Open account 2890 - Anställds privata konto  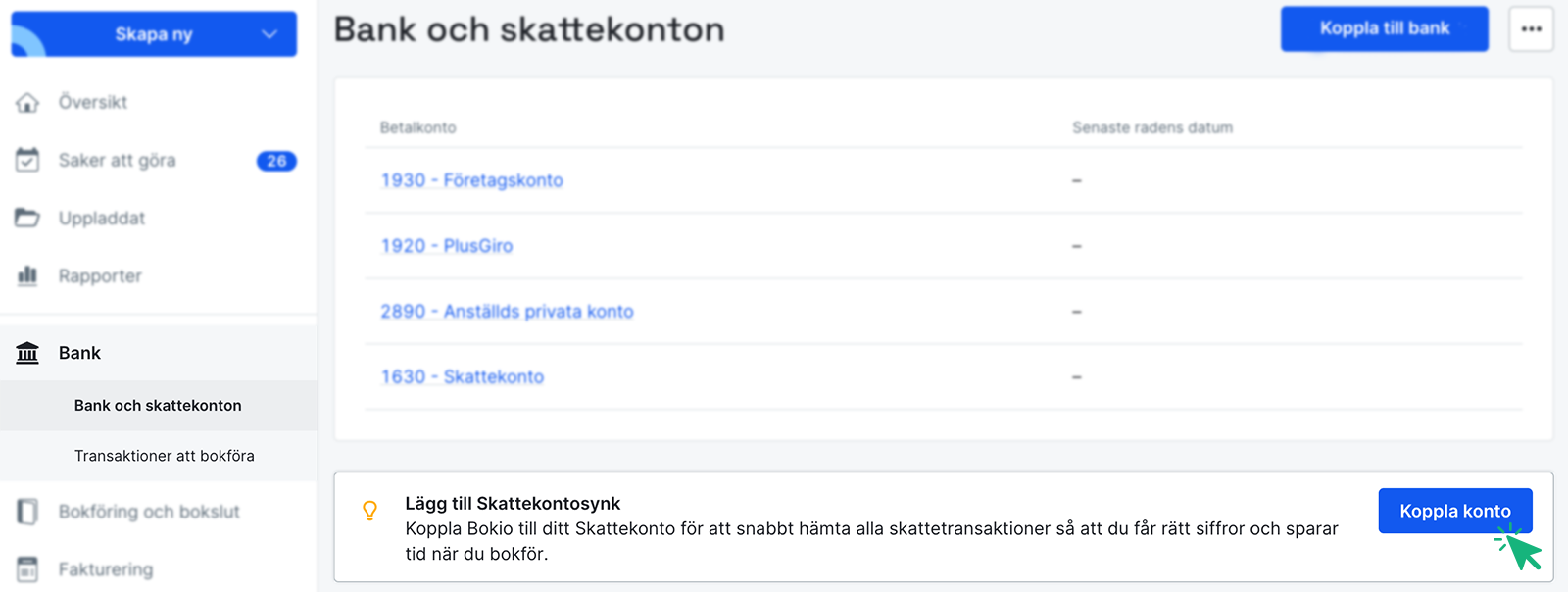tap(507, 311)
